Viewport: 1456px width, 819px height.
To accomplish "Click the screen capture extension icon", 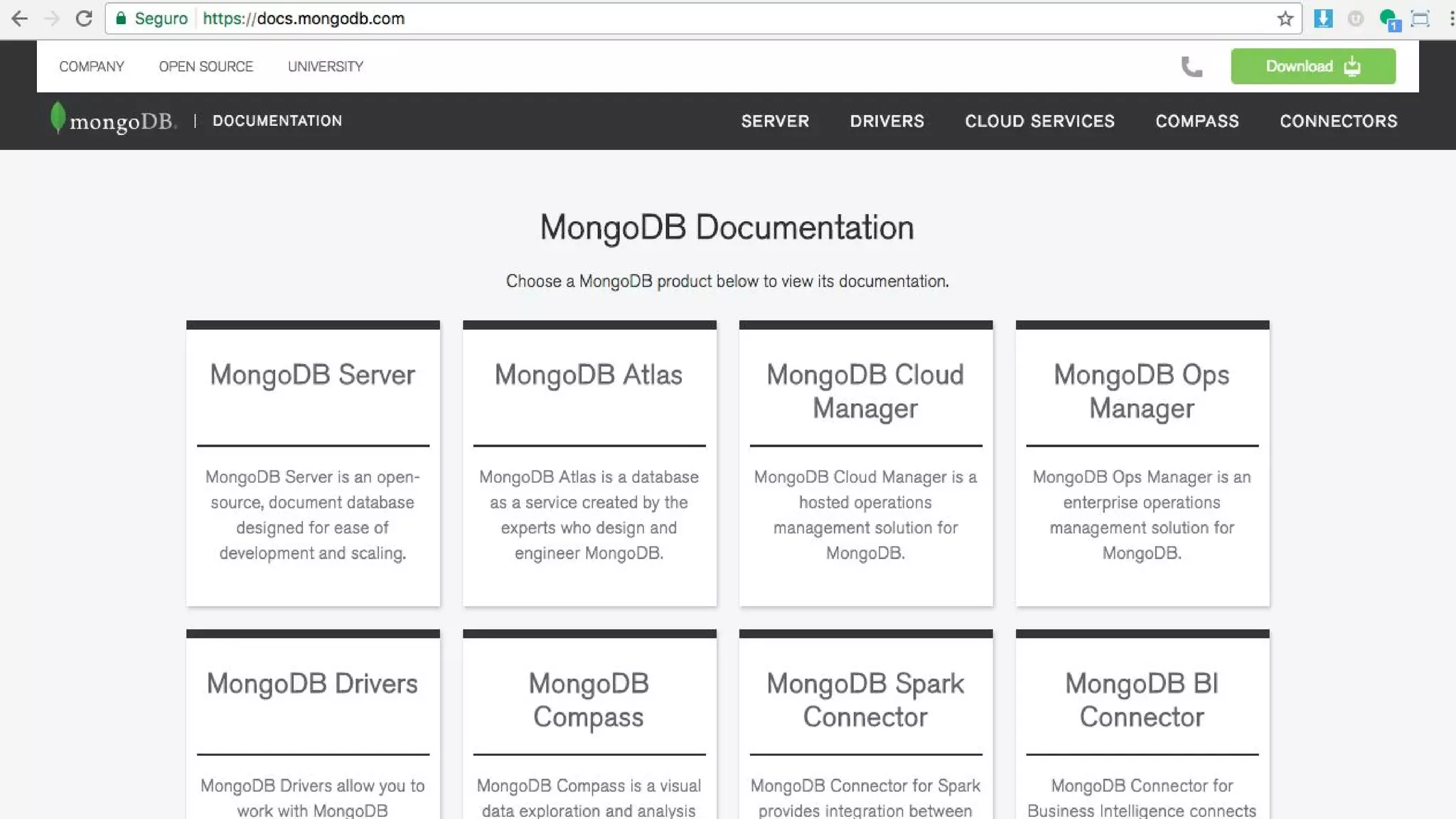I will [x=1420, y=18].
